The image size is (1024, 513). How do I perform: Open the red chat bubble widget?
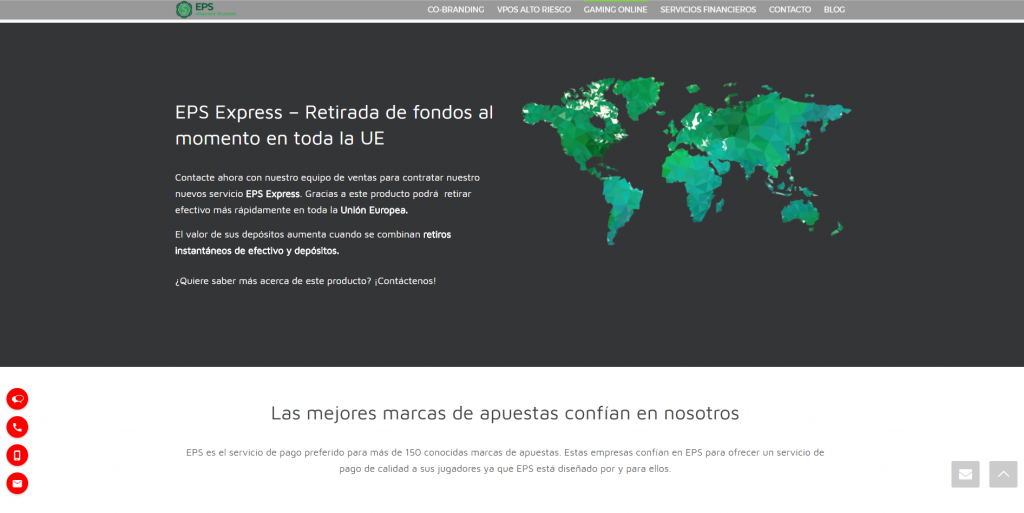pos(17,399)
